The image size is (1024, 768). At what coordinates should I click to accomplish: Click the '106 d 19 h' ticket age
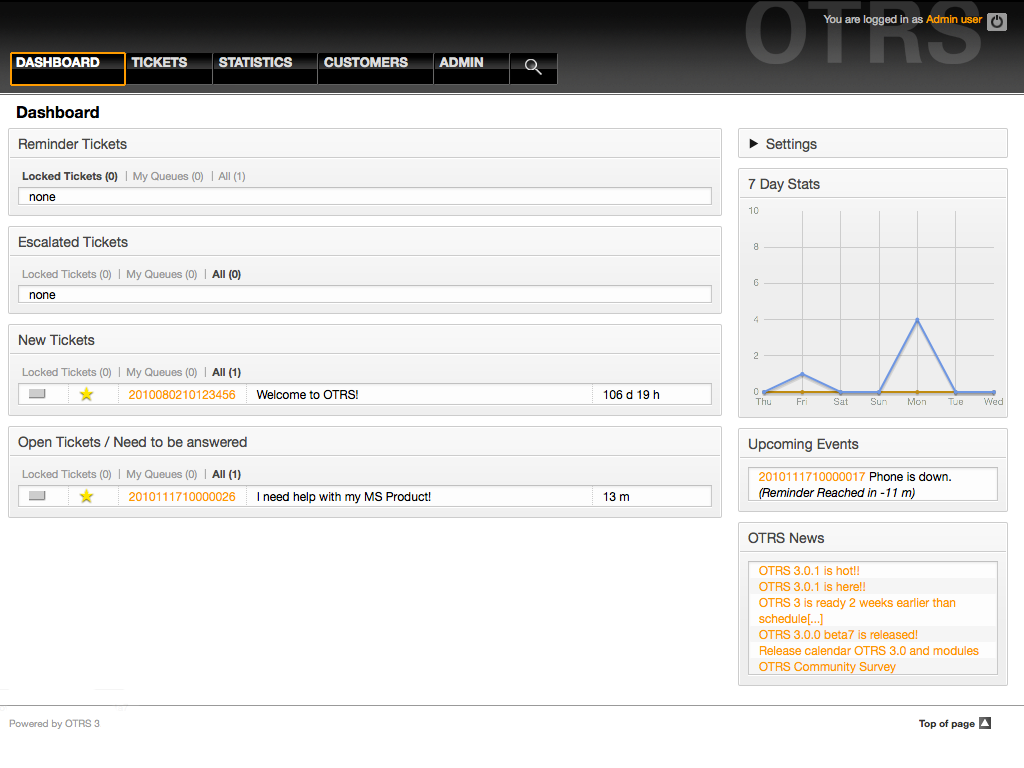(x=631, y=394)
